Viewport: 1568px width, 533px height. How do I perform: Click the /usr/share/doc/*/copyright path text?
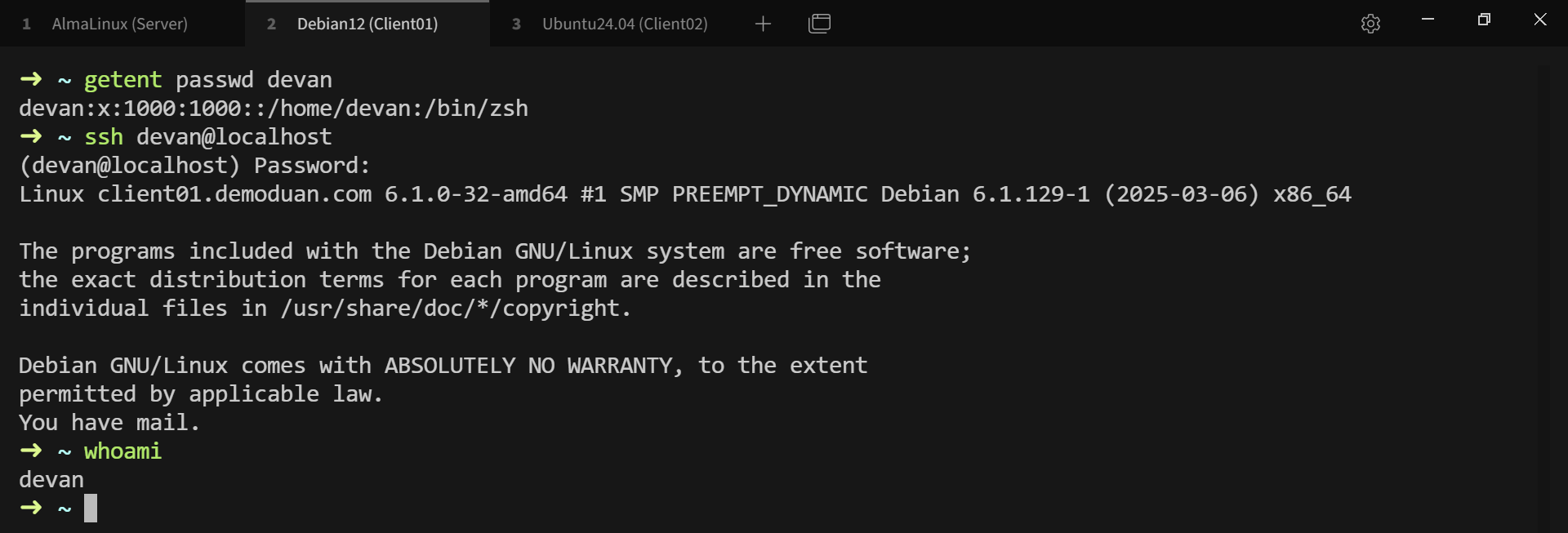455,309
